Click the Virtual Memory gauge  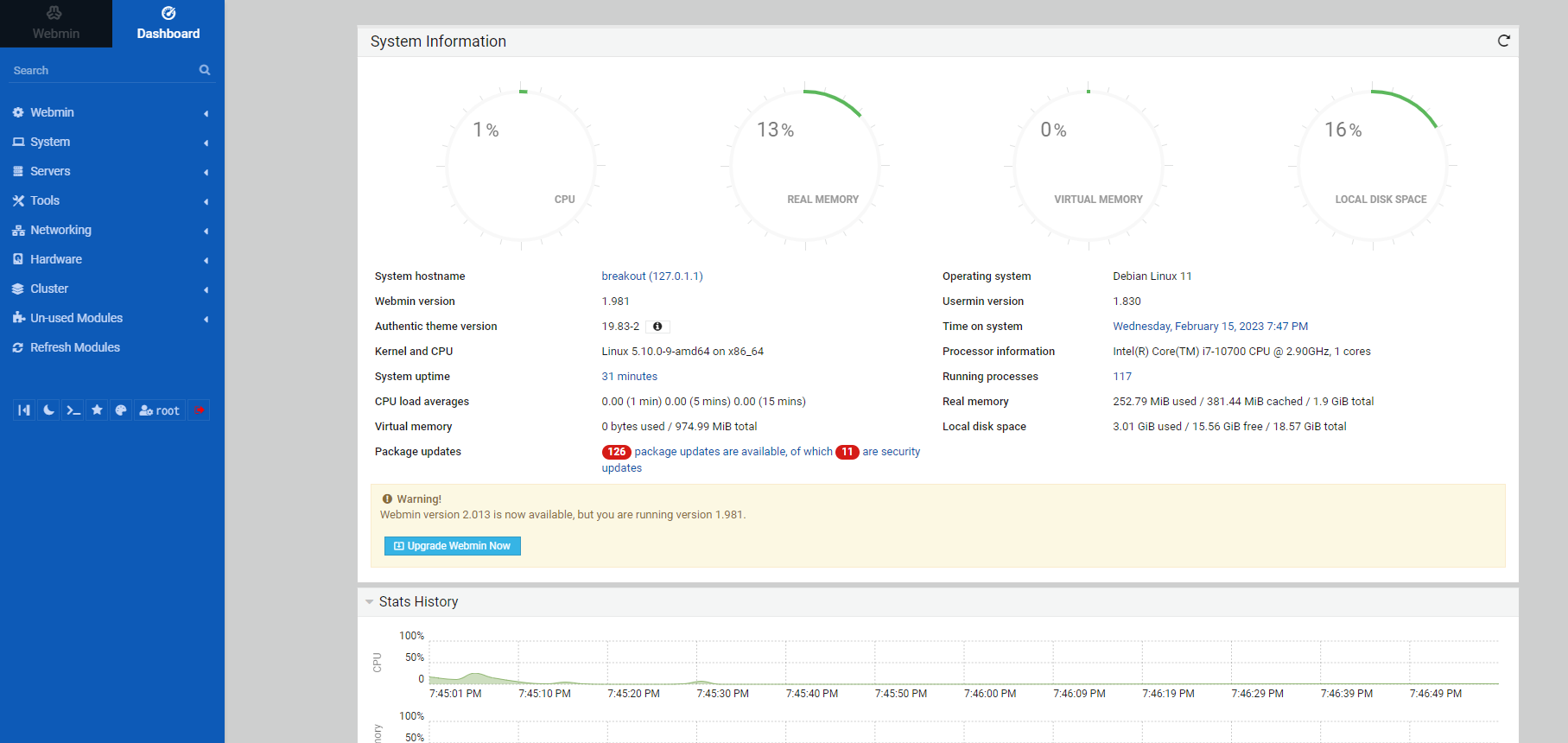click(1089, 164)
